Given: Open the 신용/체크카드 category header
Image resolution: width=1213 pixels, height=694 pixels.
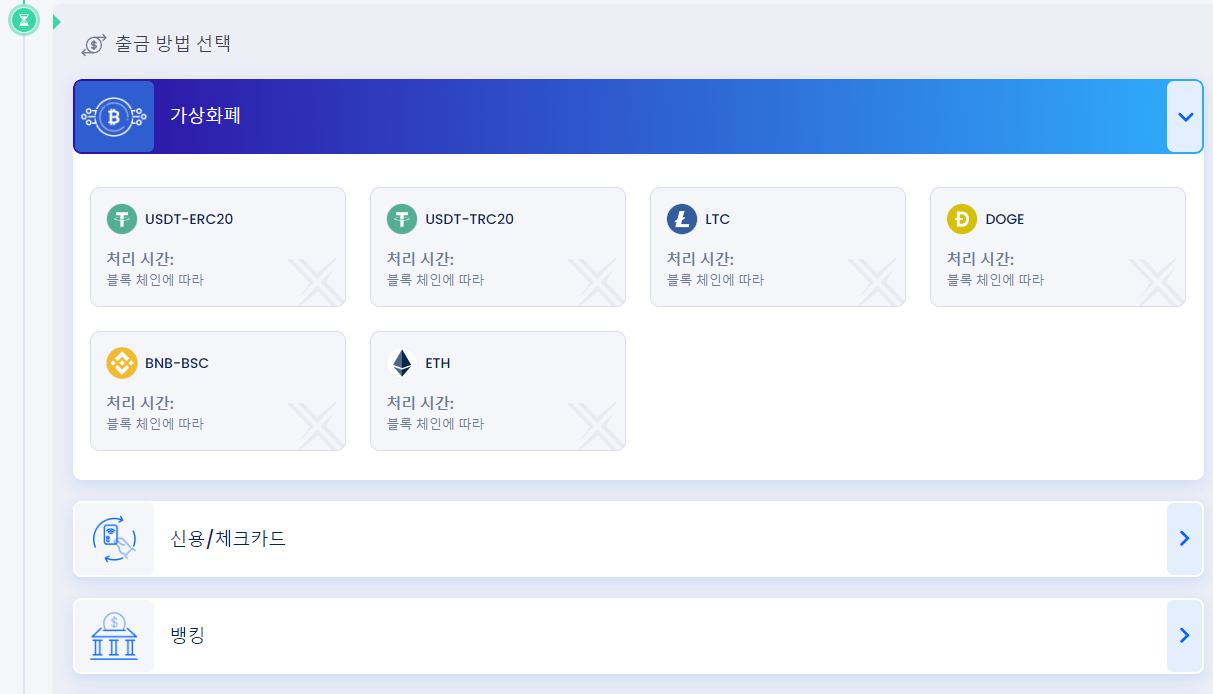Looking at the screenshot, I should 638,539.
